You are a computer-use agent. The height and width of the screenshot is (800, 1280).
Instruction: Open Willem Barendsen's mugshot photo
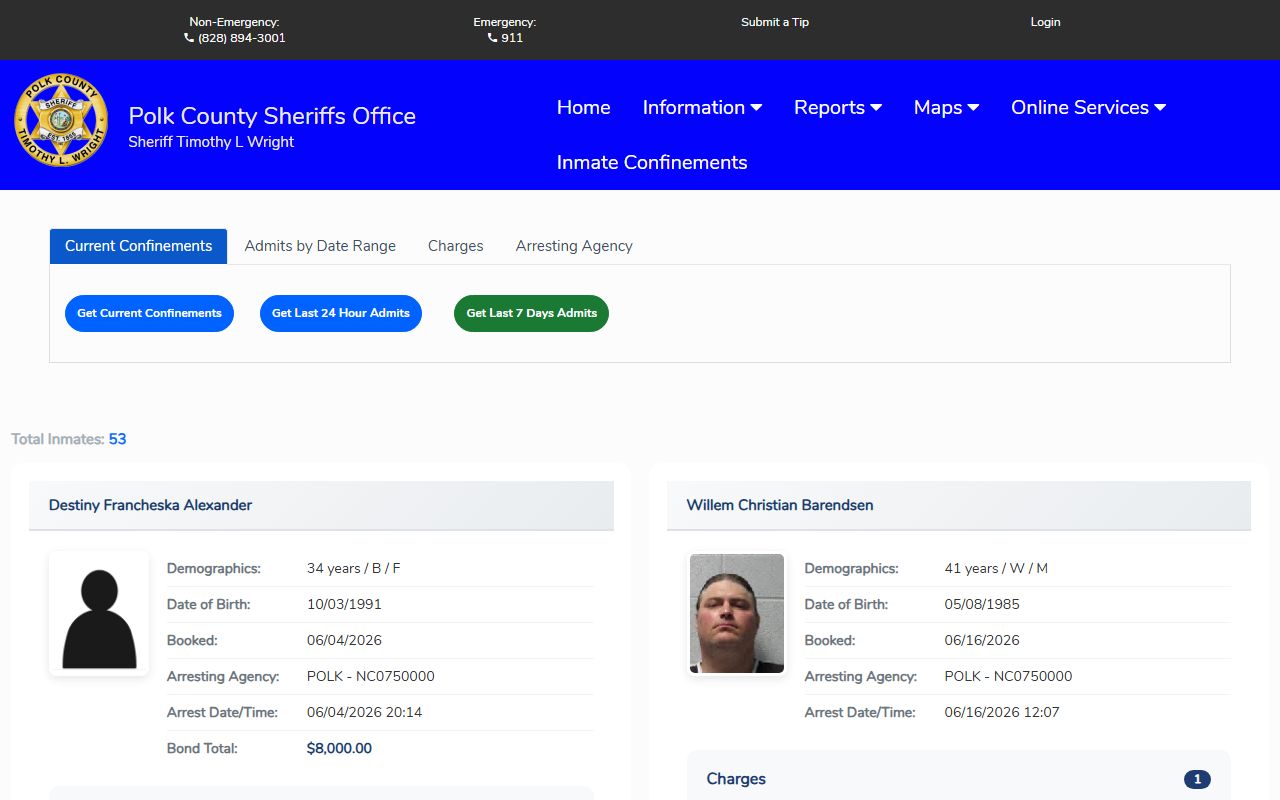[737, 613]
